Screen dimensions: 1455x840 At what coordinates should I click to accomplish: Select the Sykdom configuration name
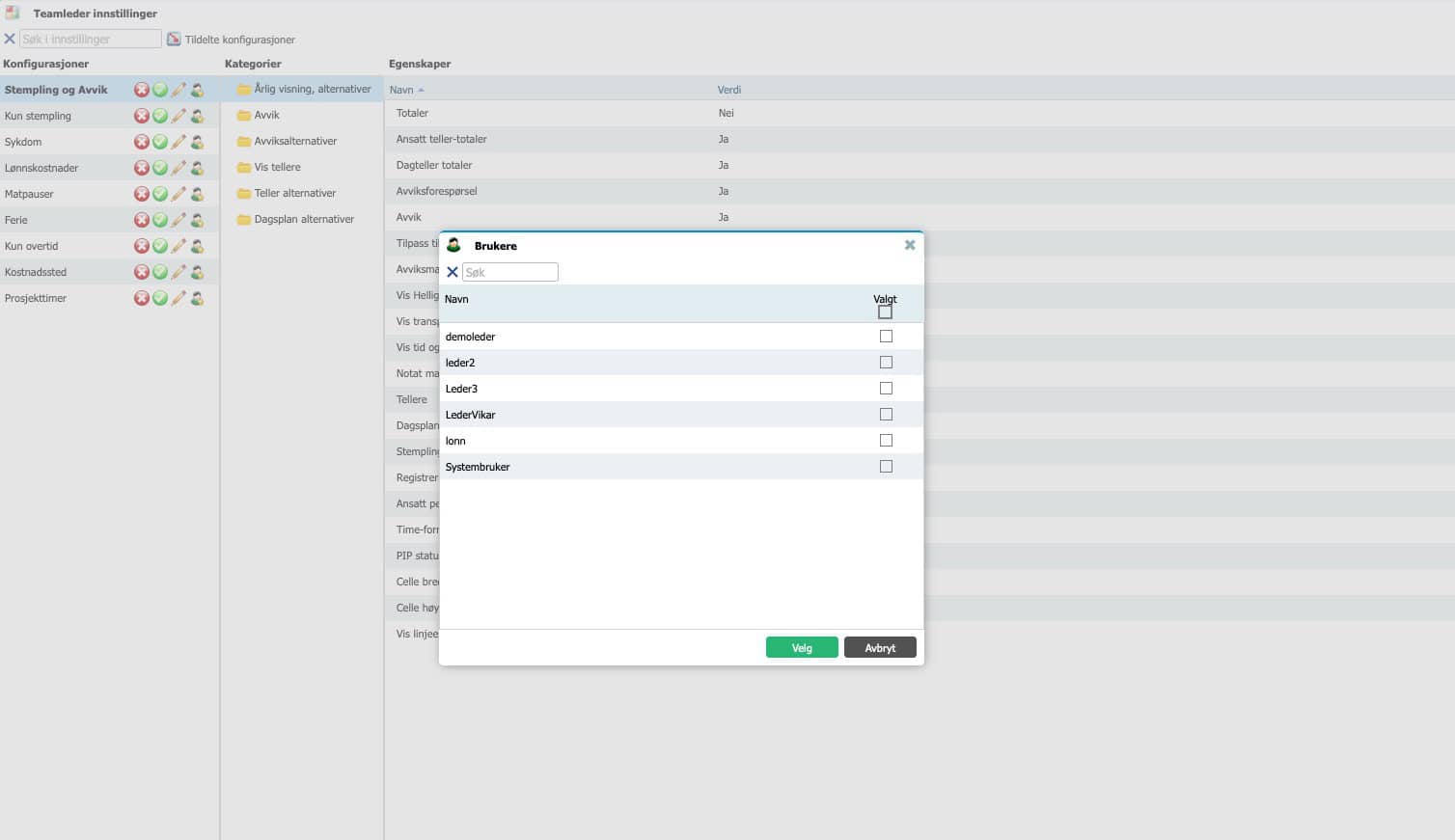23,142
